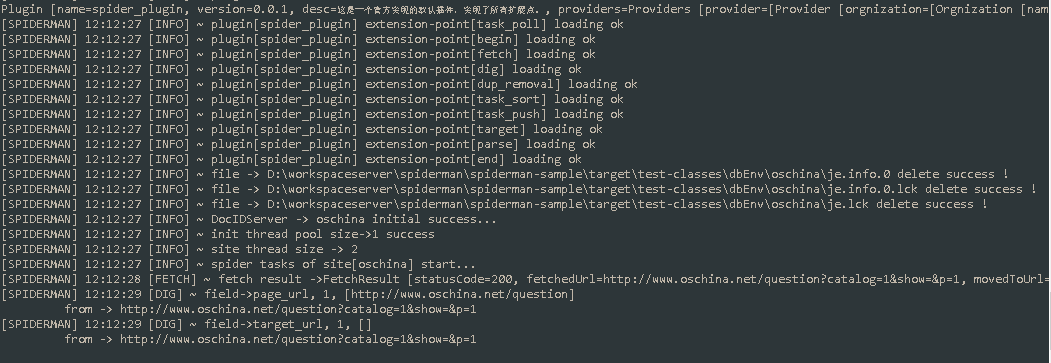Select the DocIDServer initial success line

pos(249,219)
